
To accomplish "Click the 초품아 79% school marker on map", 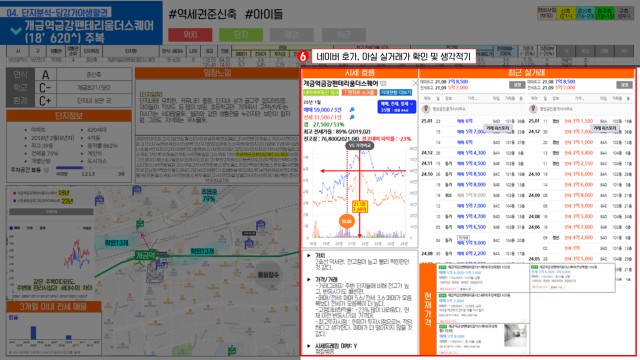I will 208,195.
